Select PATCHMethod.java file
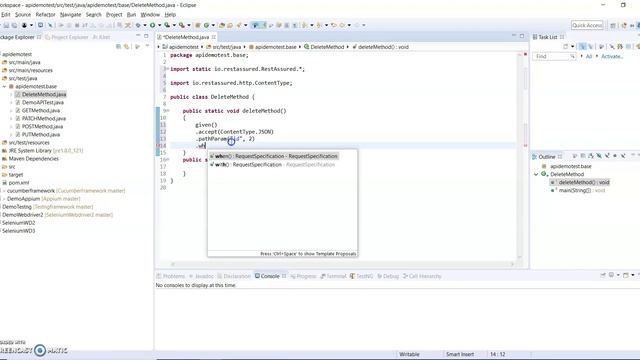This screenshot has height=360, width=640. pos(44,118)
